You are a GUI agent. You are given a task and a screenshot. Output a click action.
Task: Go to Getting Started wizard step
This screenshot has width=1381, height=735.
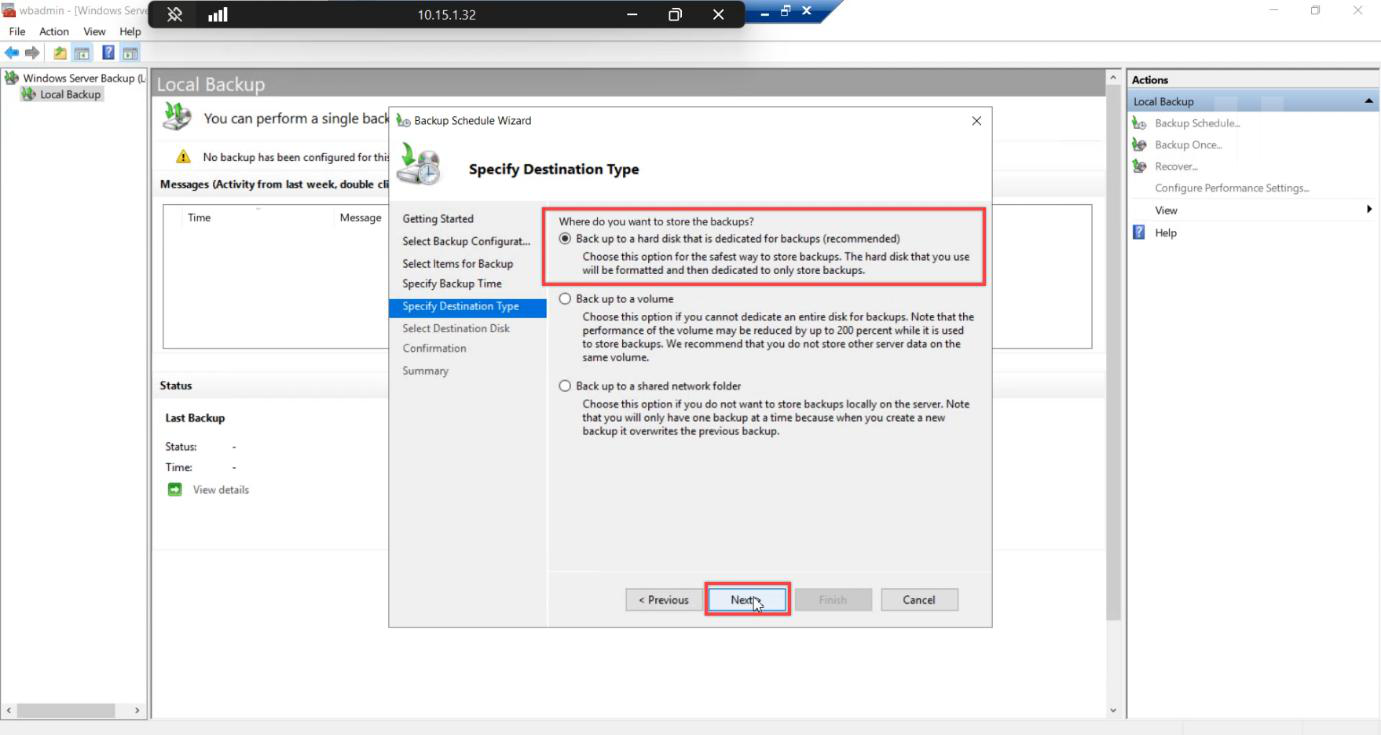438,219
